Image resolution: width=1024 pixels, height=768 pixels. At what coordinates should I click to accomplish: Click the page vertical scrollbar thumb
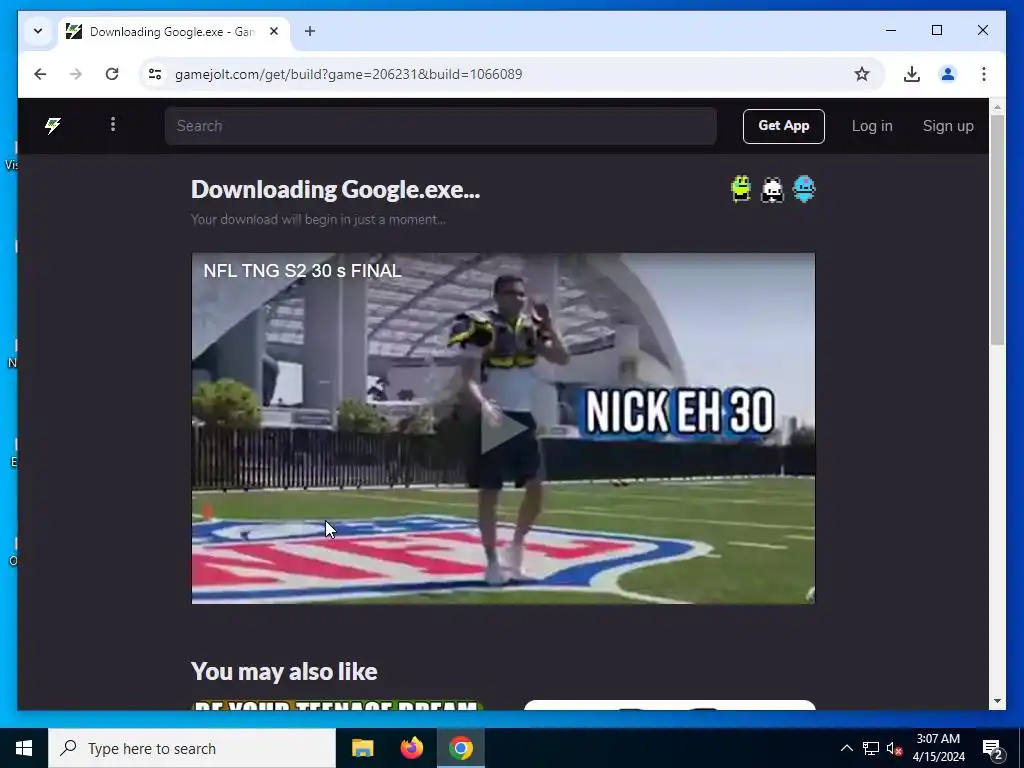pyautogui.click(x=997, y=229)
